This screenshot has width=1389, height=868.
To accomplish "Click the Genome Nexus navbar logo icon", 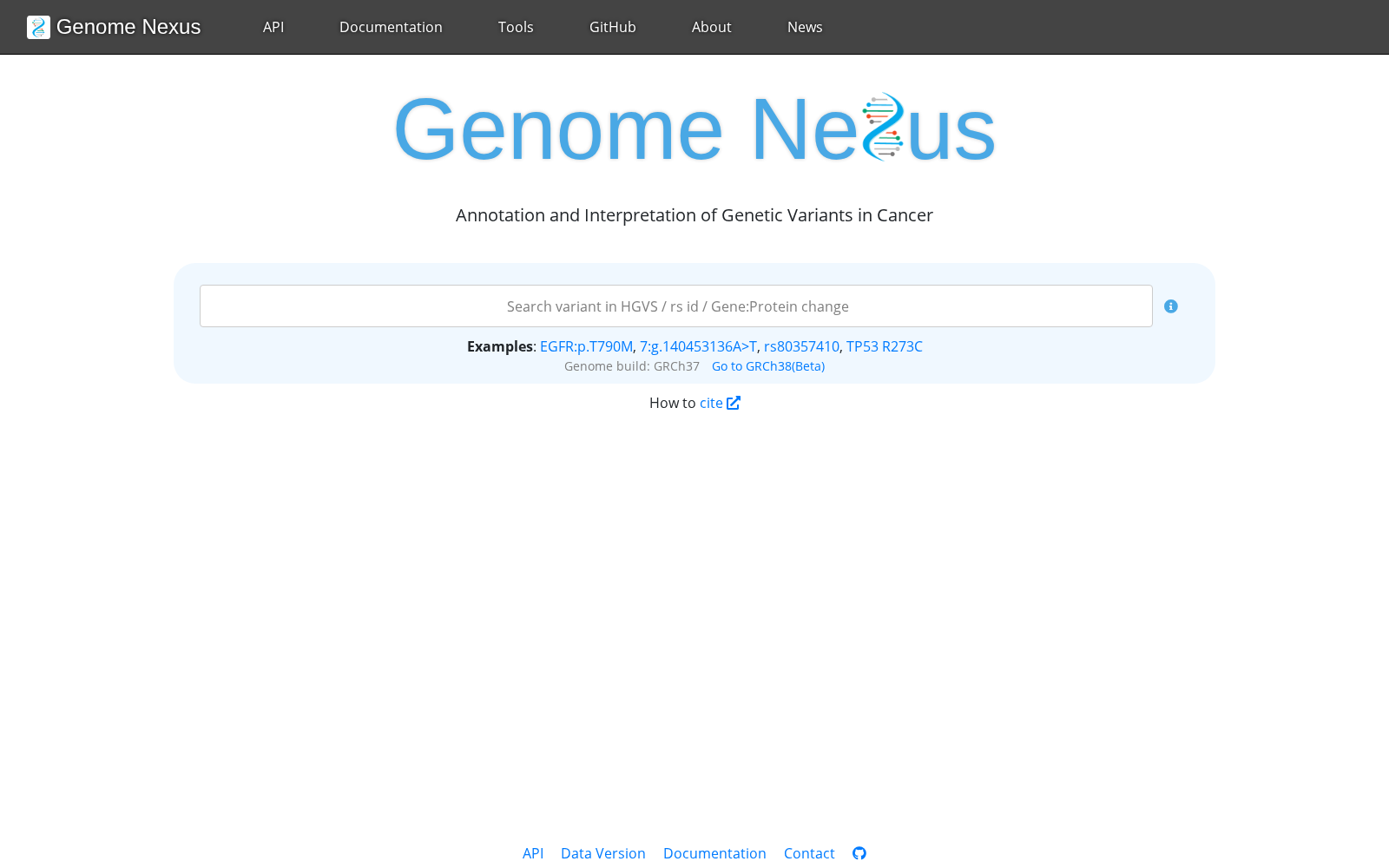I will [x=38, y=27].
